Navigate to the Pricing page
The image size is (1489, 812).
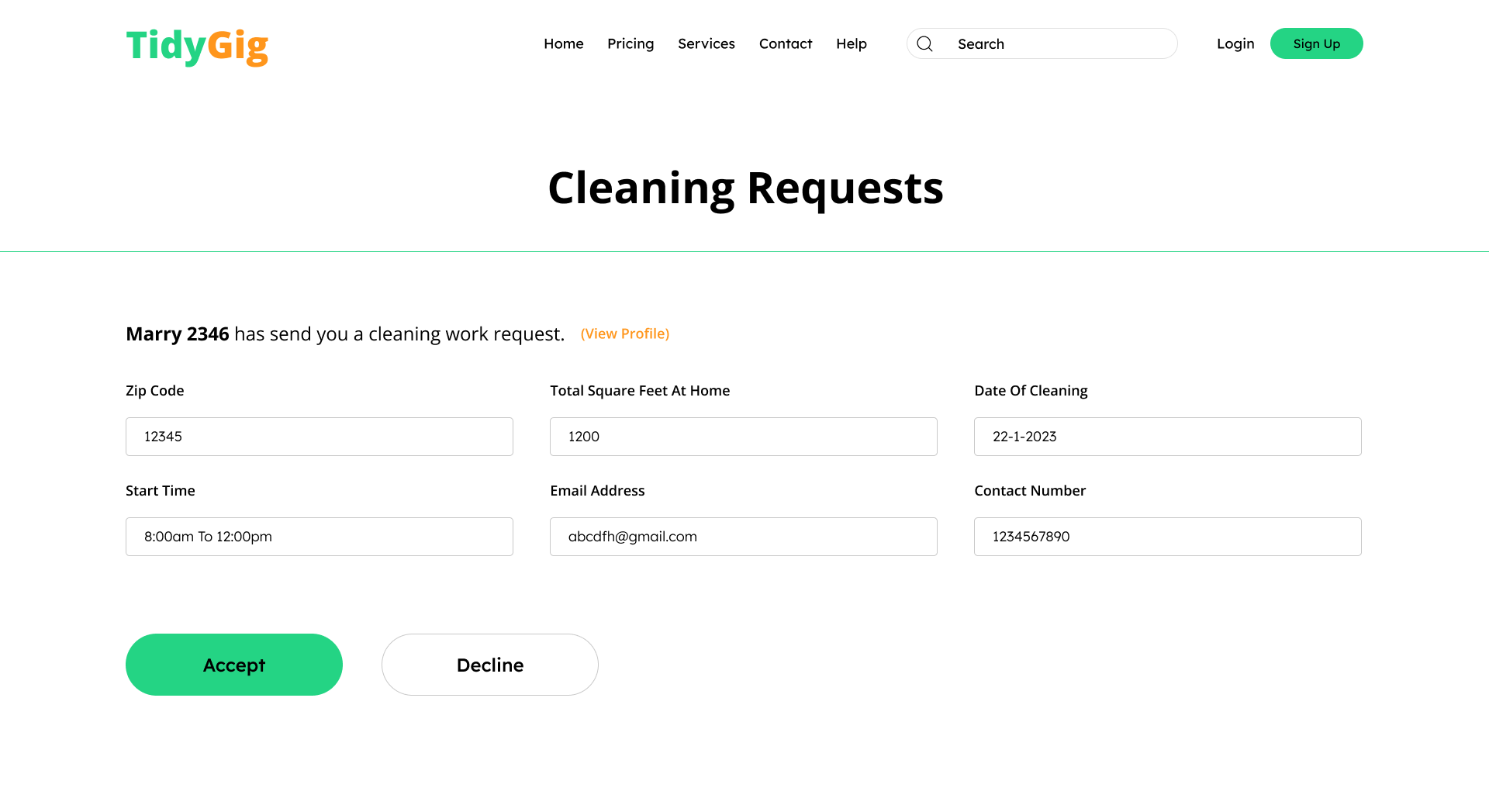point(630,43)
